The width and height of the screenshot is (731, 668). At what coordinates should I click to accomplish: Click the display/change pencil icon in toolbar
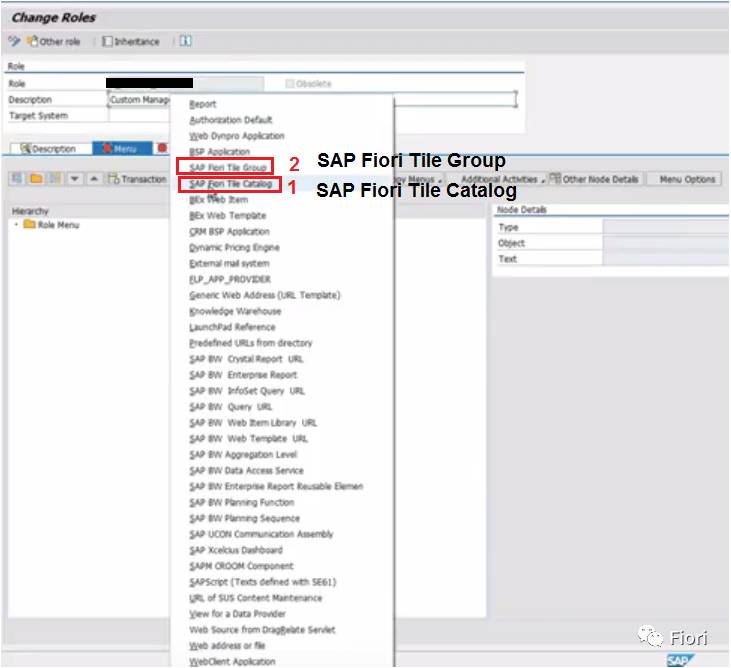click(14, 41)
